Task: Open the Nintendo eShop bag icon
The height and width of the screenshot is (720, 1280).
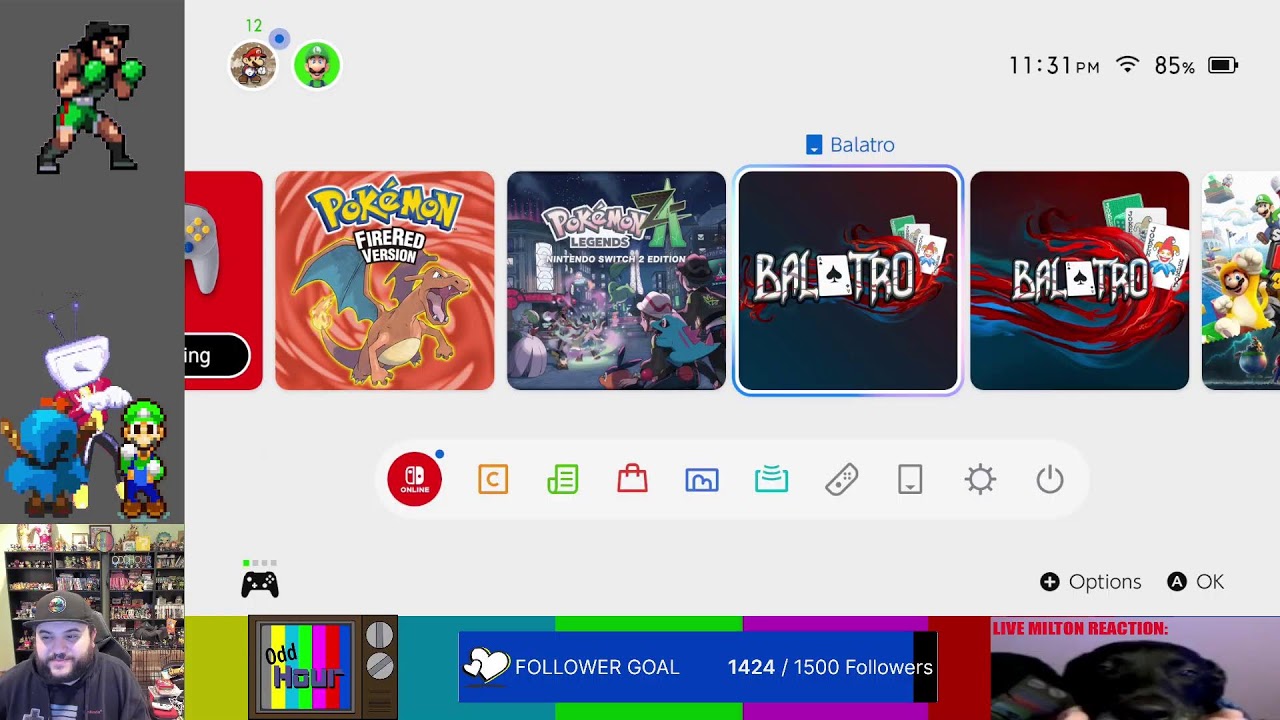Action: (x=632, y=479)
